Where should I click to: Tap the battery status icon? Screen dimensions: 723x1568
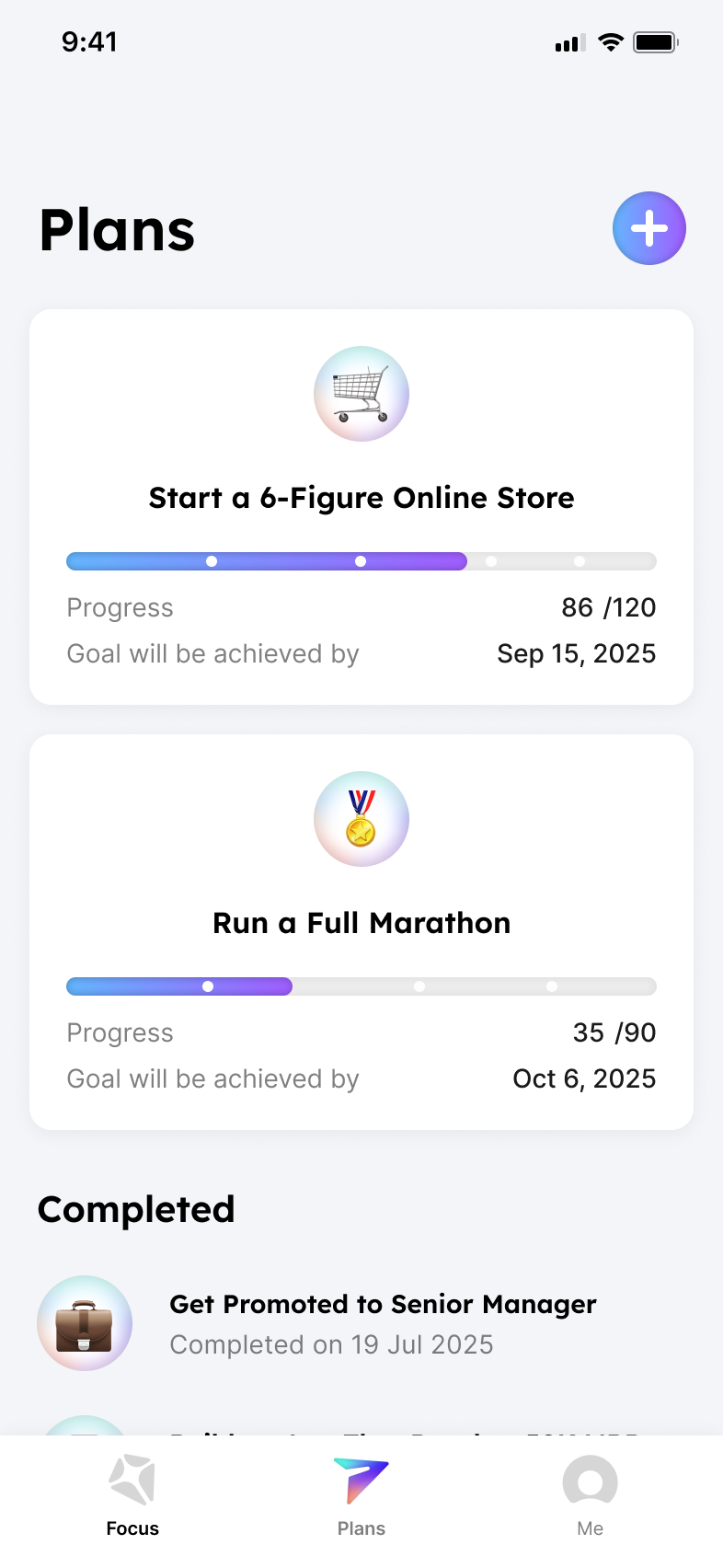coord(655,42)
